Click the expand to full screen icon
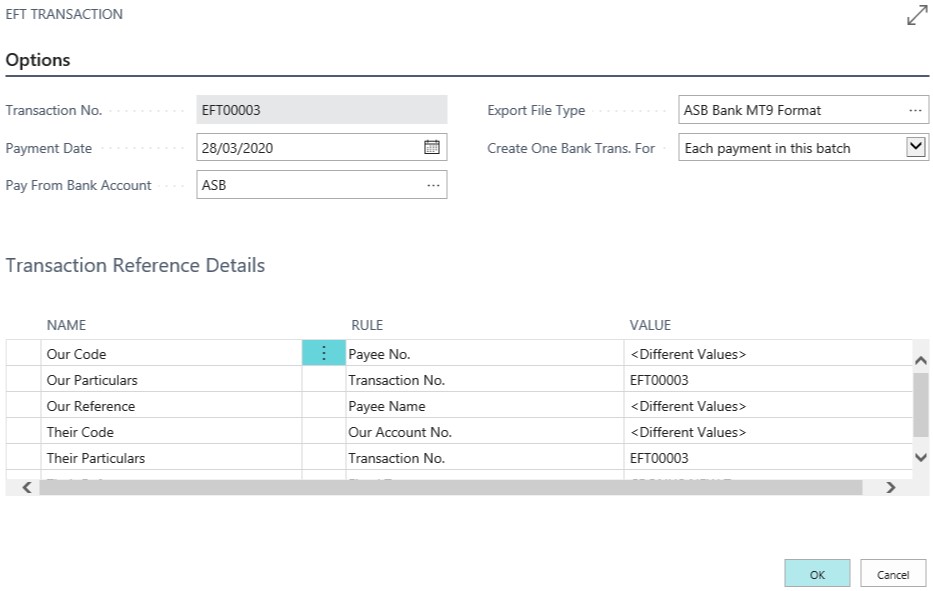This screenshot has width=933, height=591. point(916,14)
